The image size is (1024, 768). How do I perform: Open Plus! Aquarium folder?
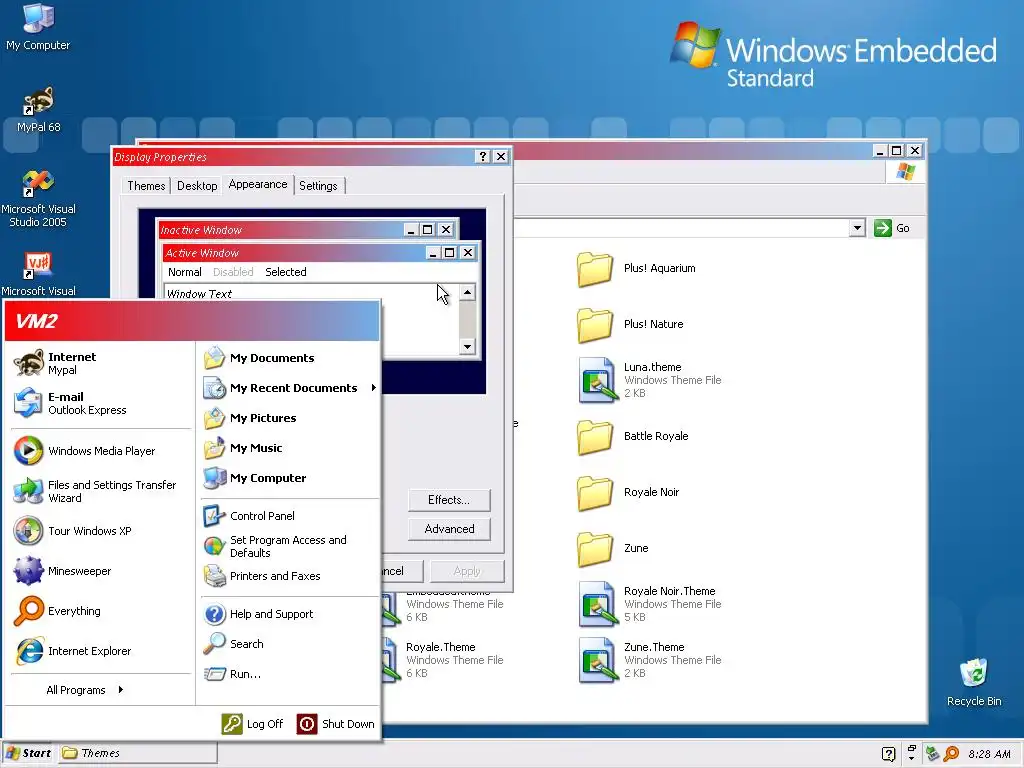637,268
